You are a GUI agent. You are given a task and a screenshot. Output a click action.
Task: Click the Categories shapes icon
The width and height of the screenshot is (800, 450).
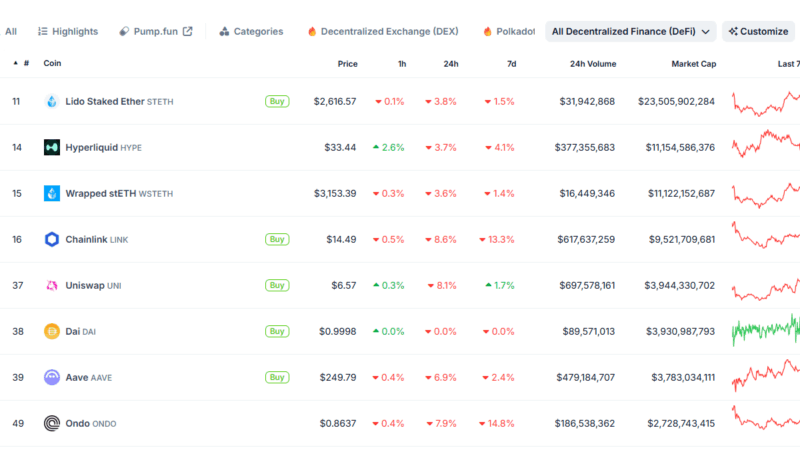(x=224, y=32)
